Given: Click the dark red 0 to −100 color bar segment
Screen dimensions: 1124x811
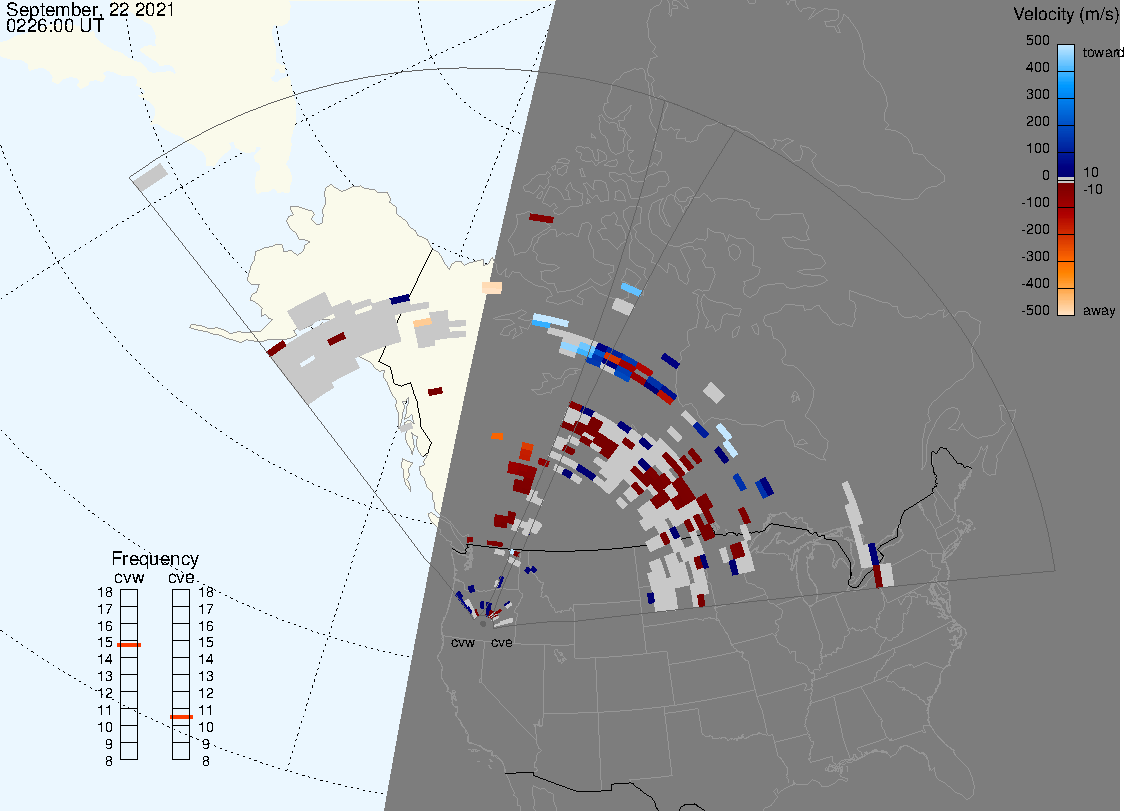Looking at the screenshot, I should tap(1066, 194).
